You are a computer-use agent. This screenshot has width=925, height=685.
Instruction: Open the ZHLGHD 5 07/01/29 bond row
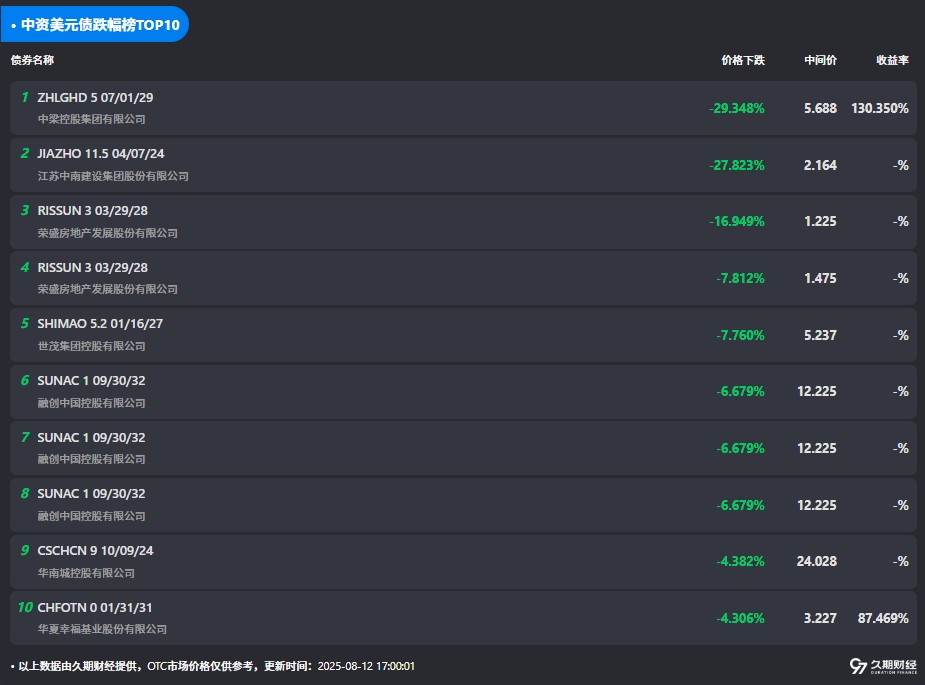click(95, 98)
